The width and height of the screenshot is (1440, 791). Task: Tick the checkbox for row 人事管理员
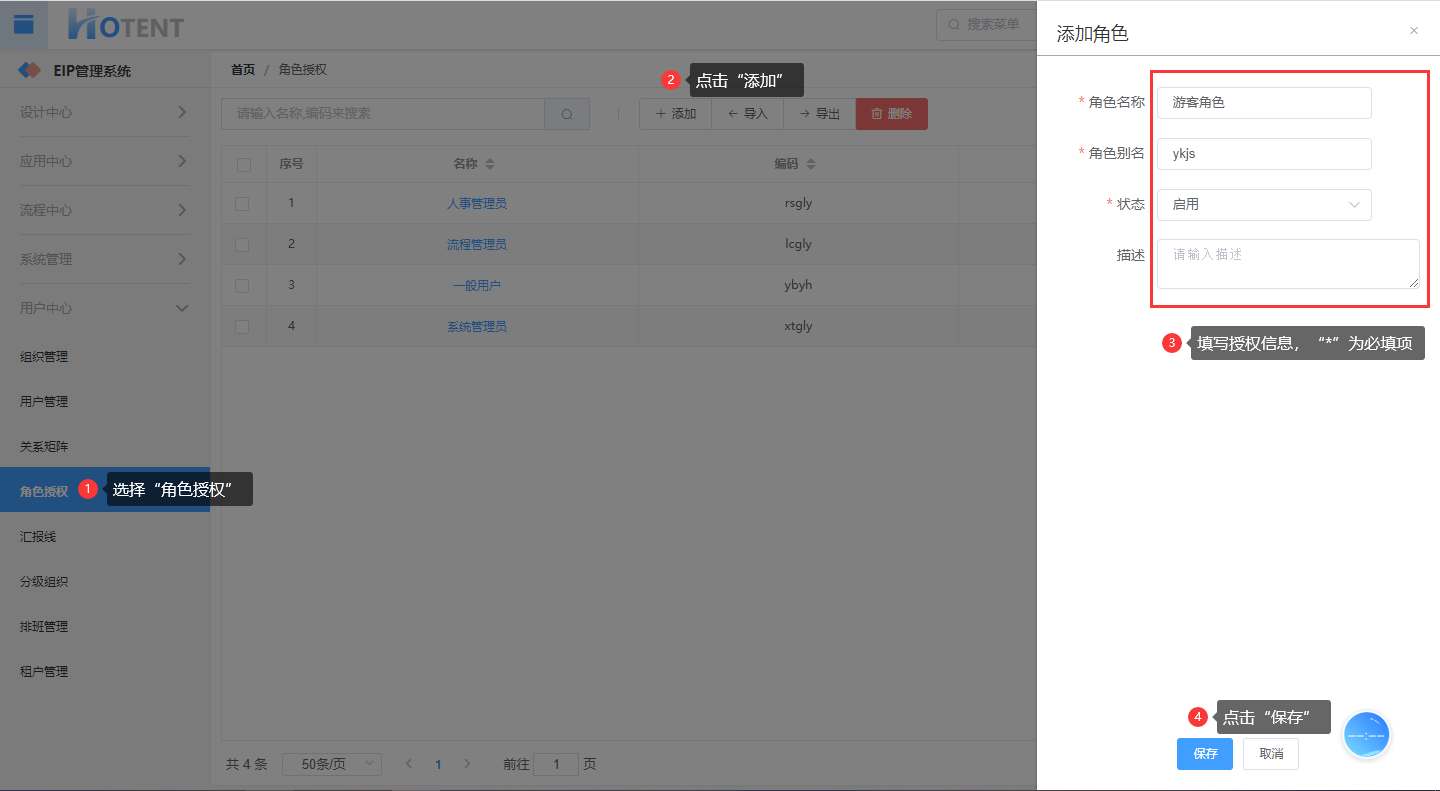pos(243,204)
